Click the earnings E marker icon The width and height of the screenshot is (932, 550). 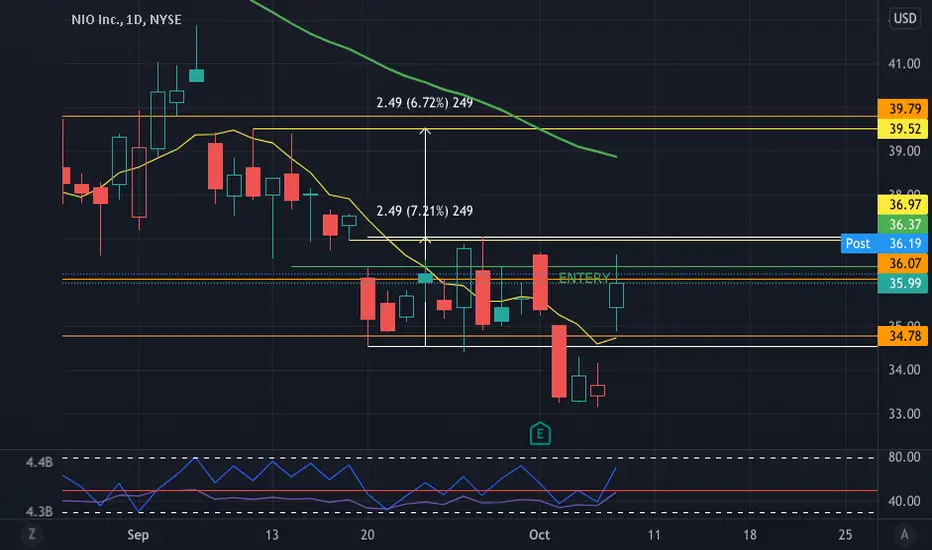[540, 434]
